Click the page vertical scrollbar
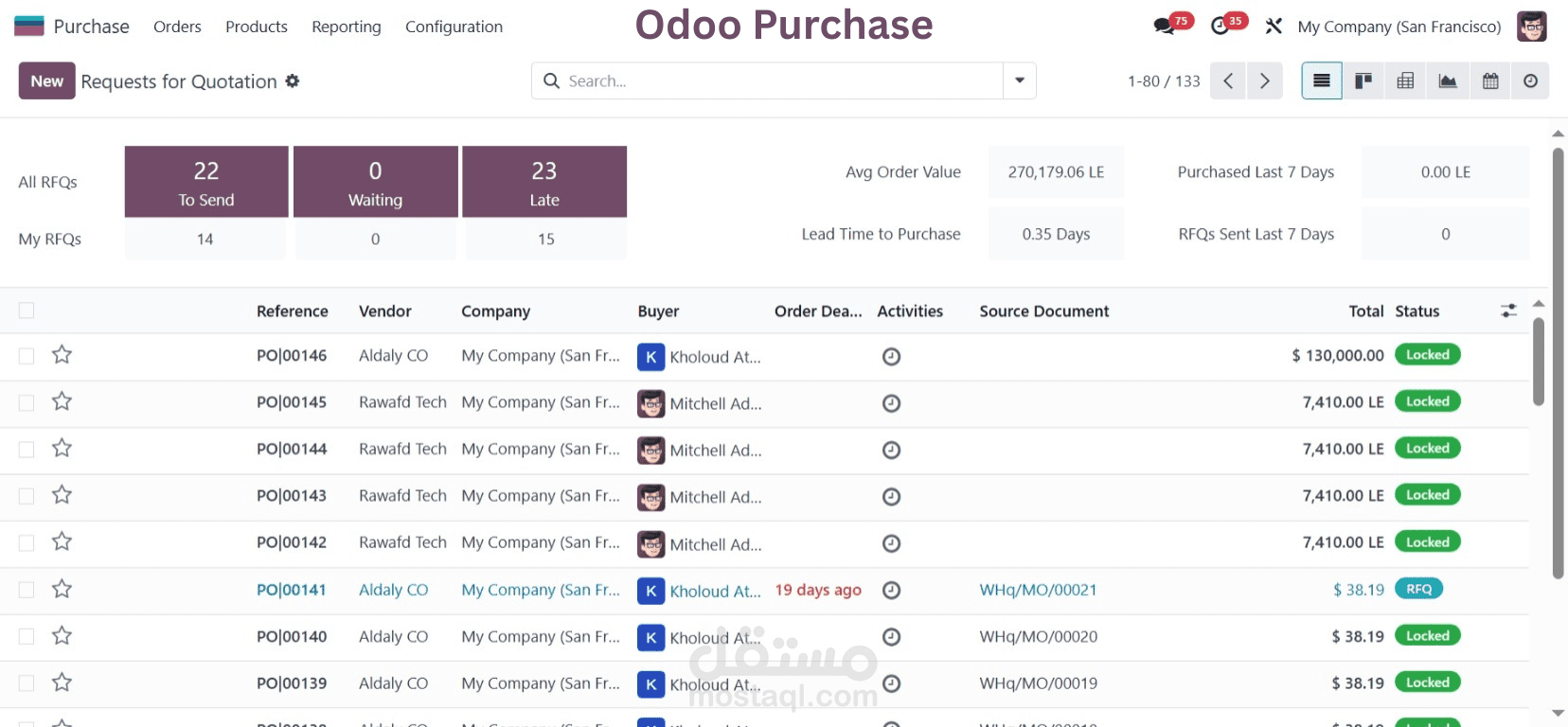The image size is (1568, 727). point(1558,363)
